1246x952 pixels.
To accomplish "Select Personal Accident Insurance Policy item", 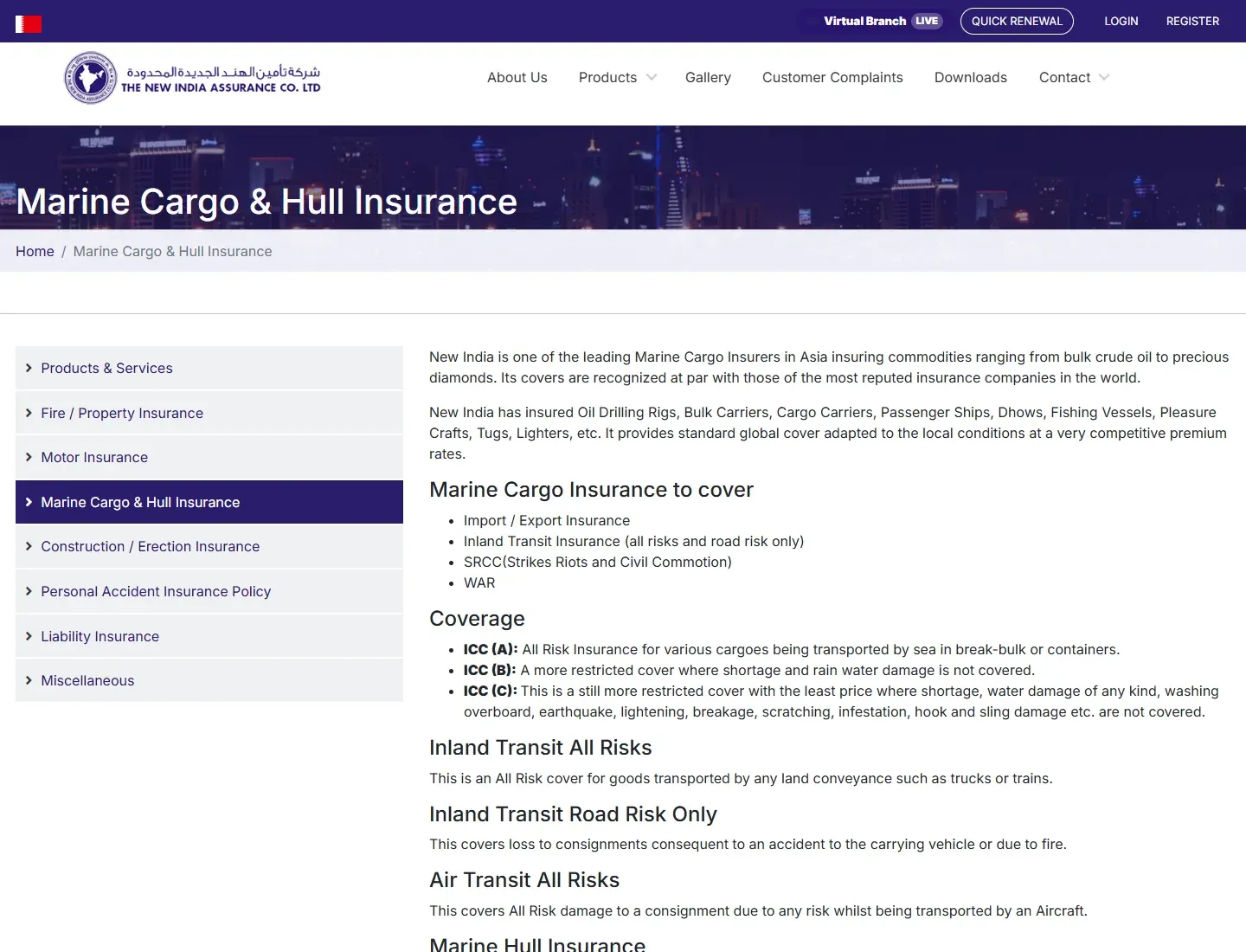I will pos(209,591).
